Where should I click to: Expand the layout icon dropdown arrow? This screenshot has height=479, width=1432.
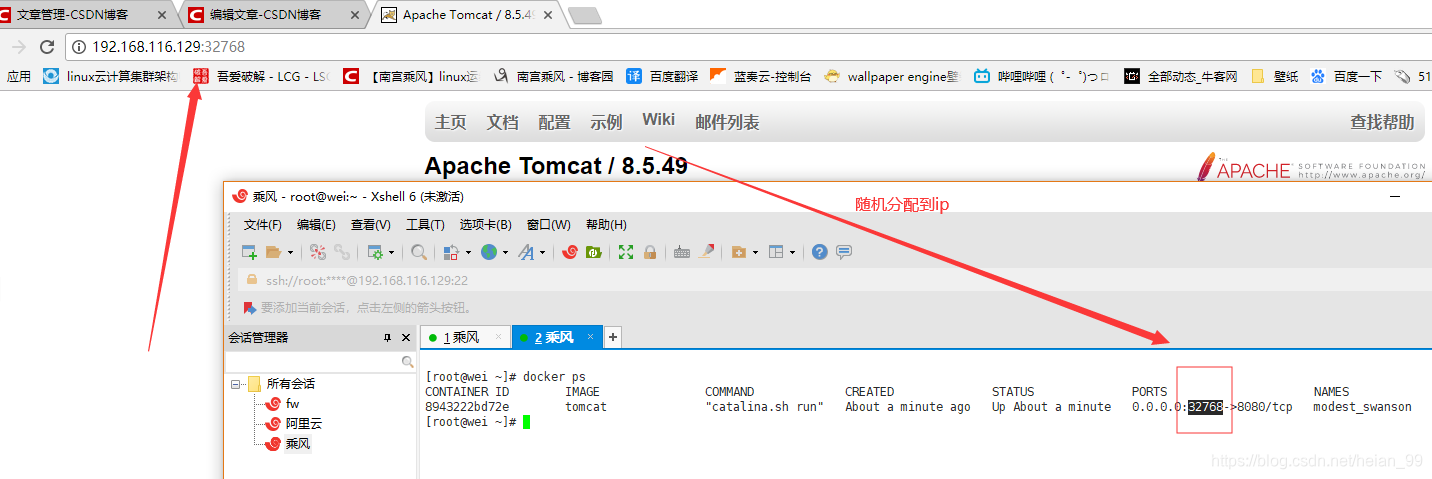[792, 252]
